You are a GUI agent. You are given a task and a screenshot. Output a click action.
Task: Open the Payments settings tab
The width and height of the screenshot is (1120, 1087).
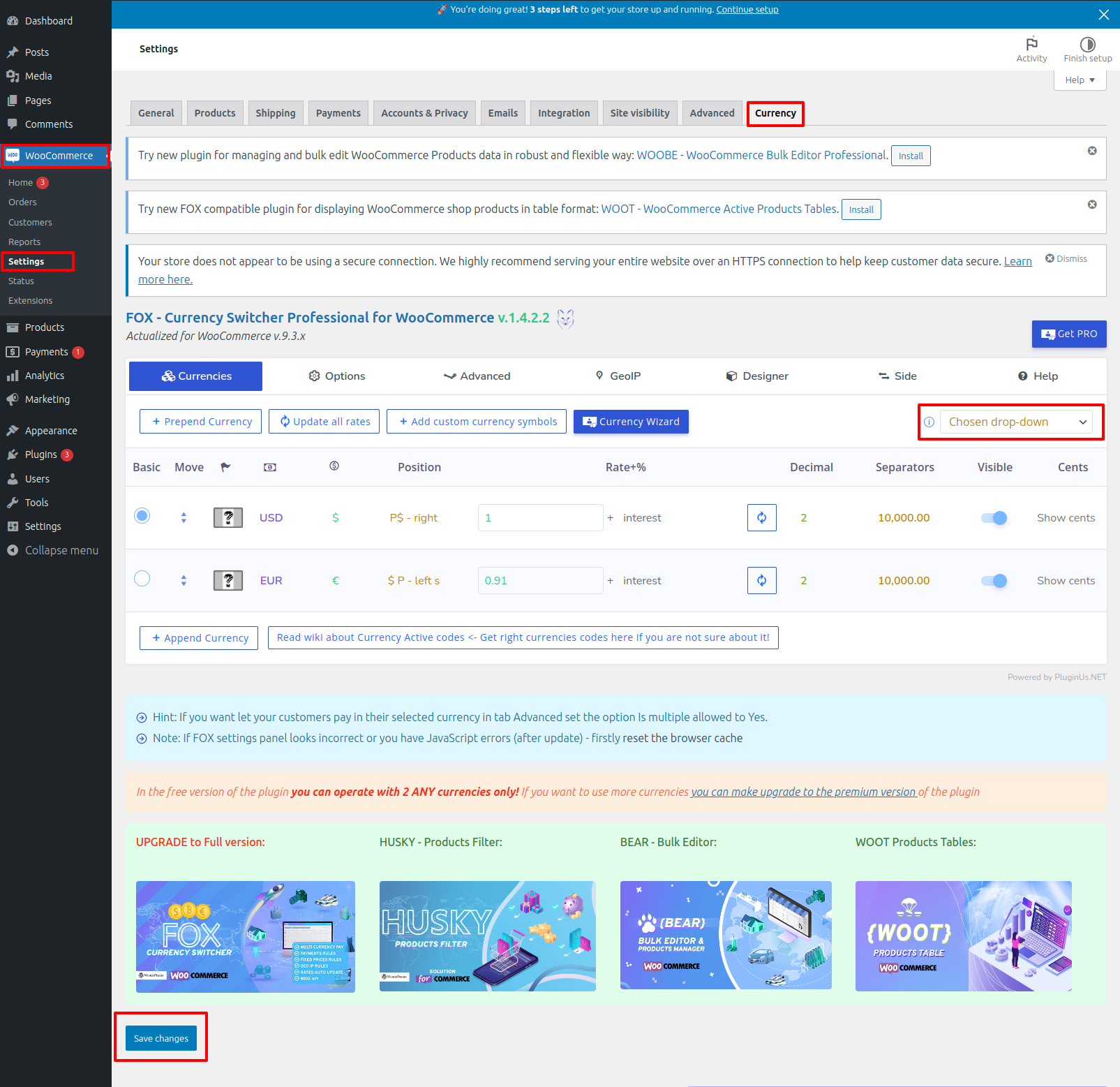click(x=338, y=113)
